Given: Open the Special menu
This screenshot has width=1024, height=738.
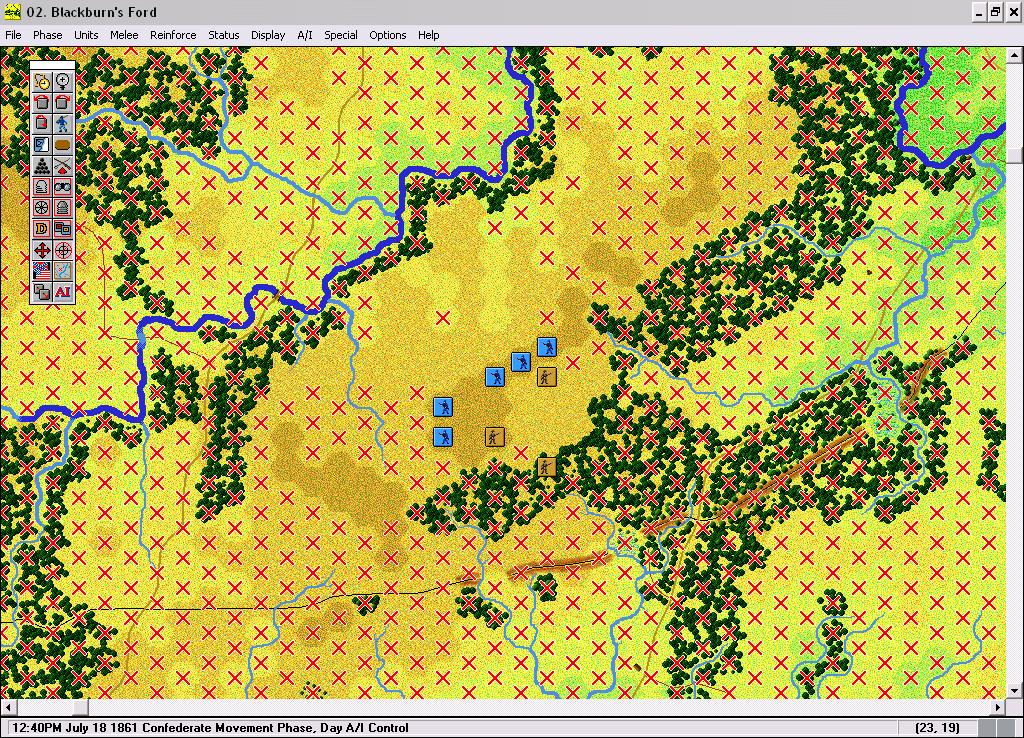Looking at the screenshot, I should click(x=340, y=35).
